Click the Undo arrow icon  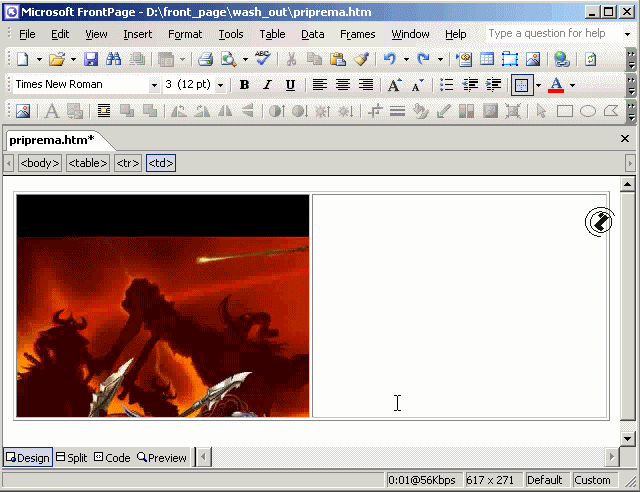[x=389, y=60]
